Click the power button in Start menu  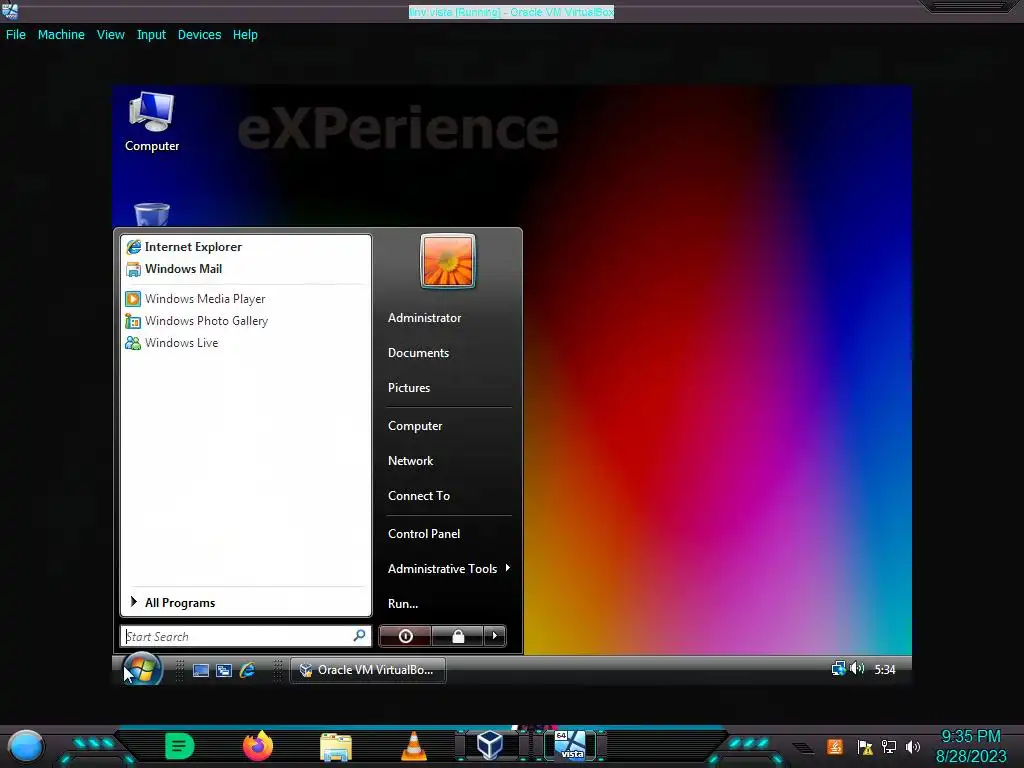[405, 636]
